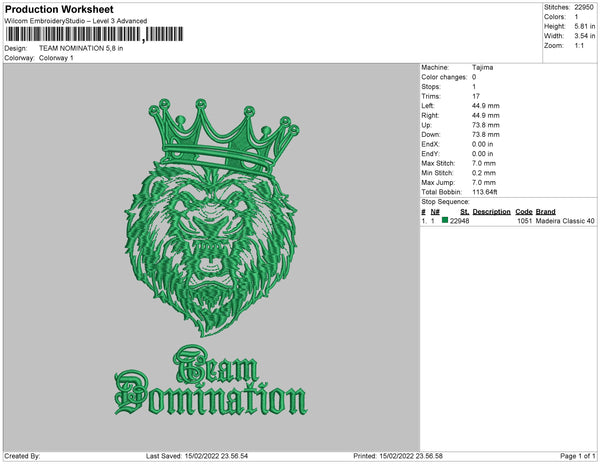Click the 'Brand' column header

click(x=546, y=212)
